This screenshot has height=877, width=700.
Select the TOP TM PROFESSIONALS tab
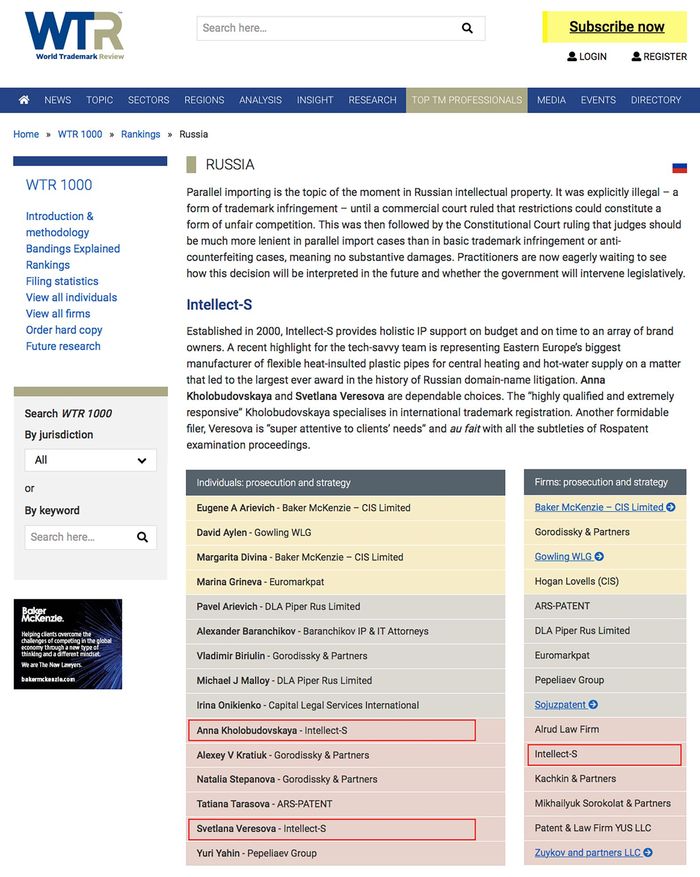(x=467, y=100)
